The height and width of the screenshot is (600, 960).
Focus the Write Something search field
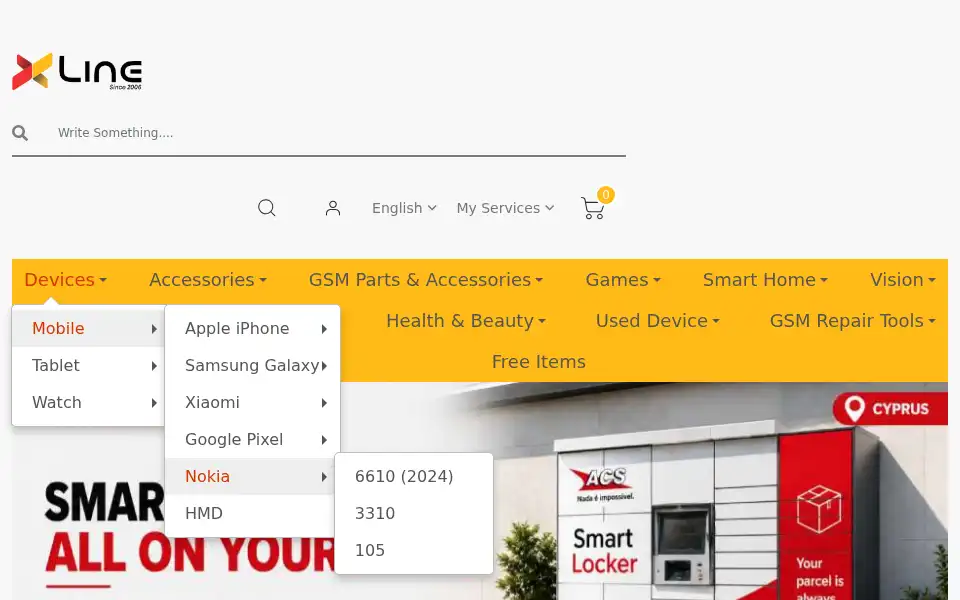click(340, 133)
